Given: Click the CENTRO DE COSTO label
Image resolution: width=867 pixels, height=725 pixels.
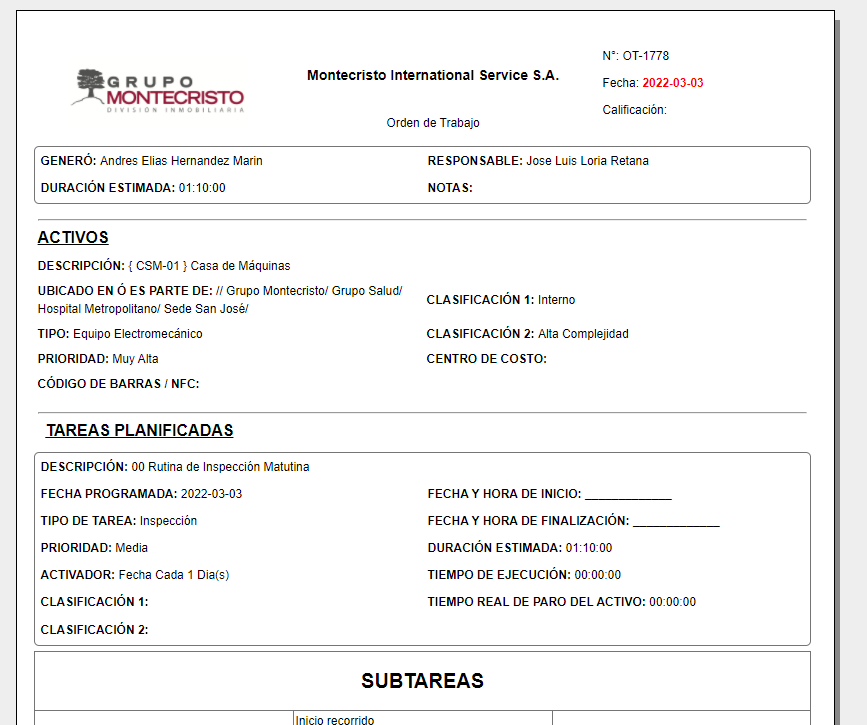Looking at the screenshot, I should point(486,359).
